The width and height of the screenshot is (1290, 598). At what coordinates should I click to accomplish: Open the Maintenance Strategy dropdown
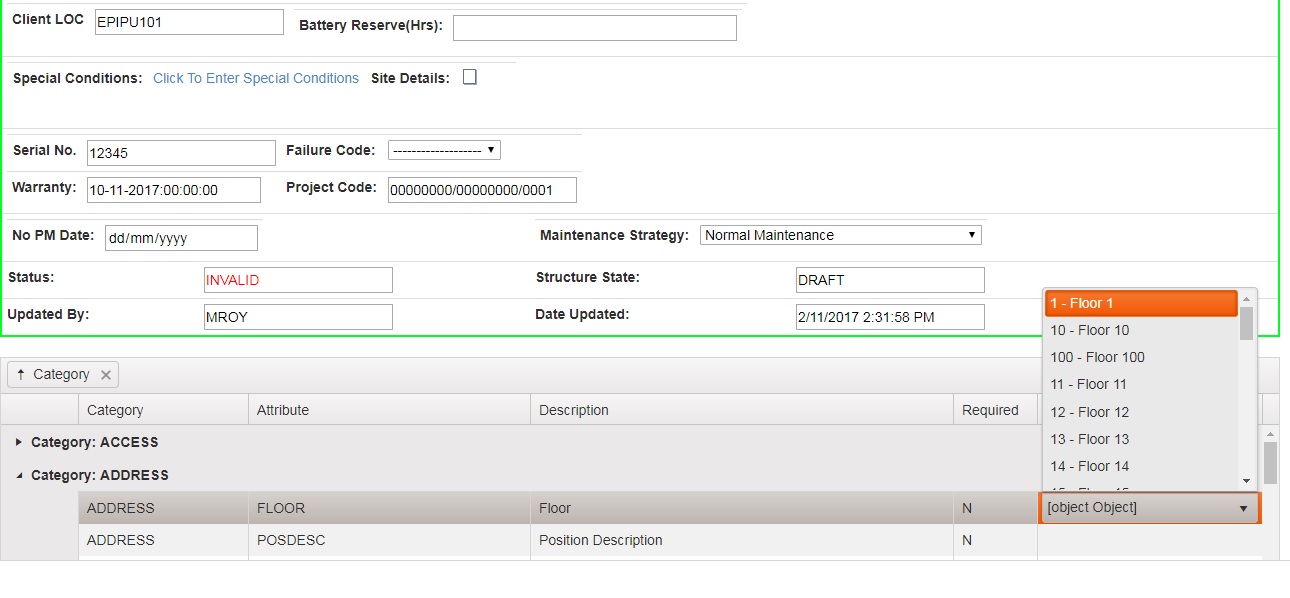(x=840, y=235)
